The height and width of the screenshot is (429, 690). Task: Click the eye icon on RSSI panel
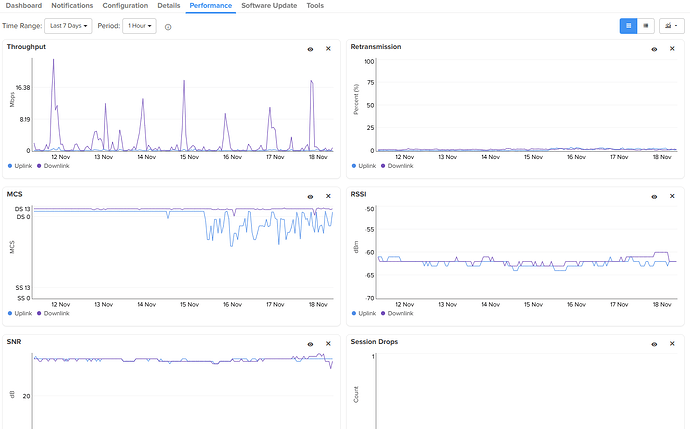click(654, 196)
